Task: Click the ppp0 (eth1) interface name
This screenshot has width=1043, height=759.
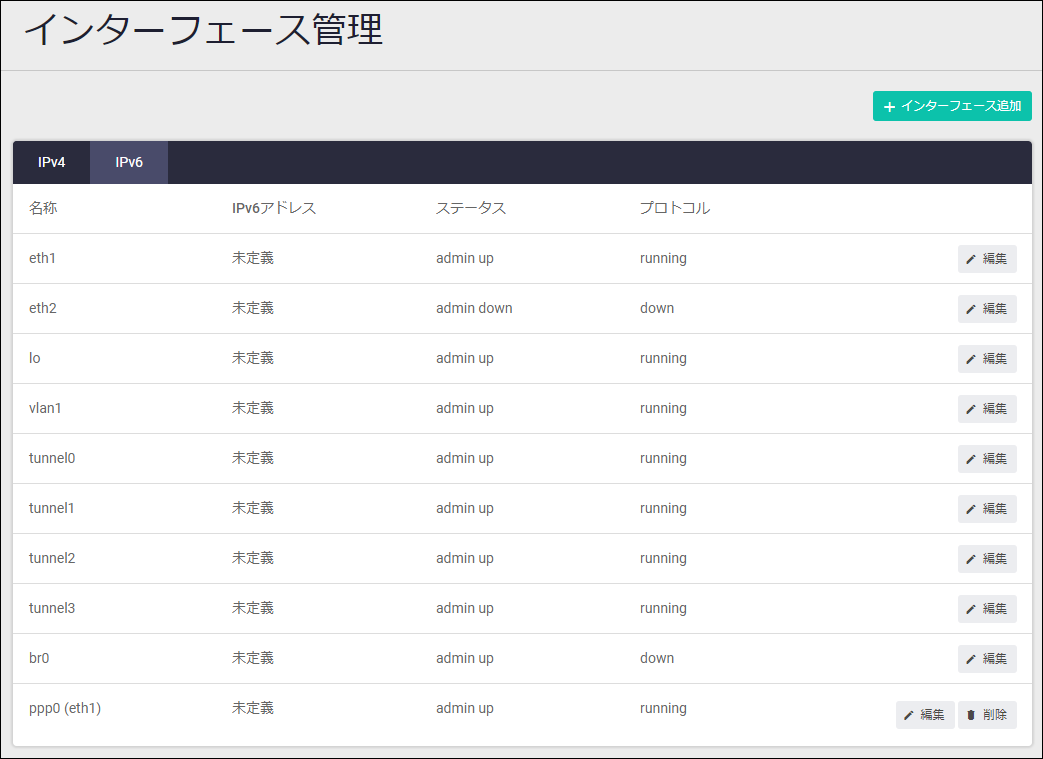Action: click(65, 708)
